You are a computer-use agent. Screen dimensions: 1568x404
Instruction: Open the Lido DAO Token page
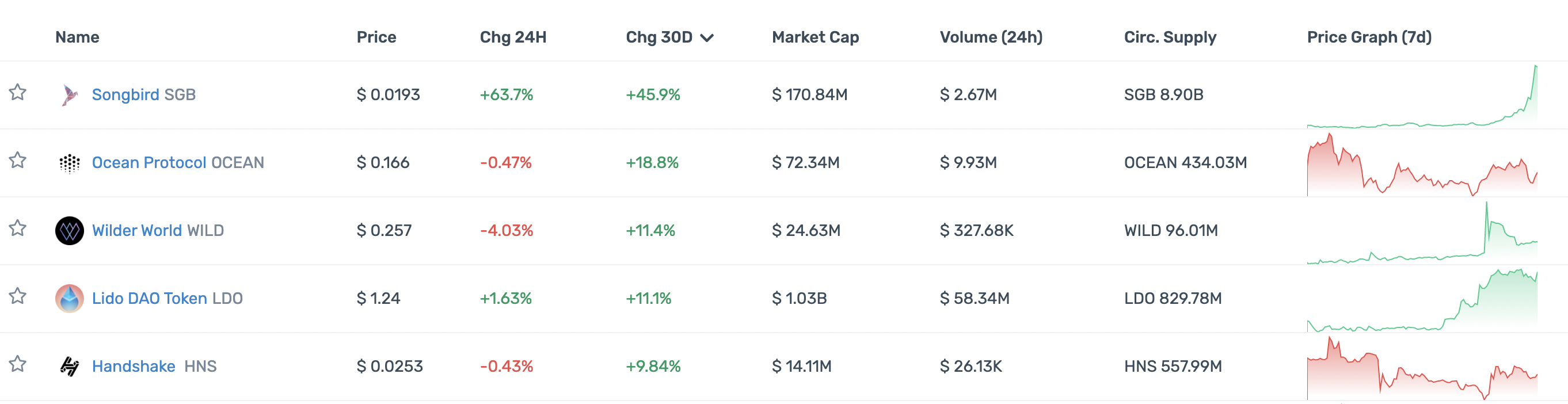click(149, 299)
